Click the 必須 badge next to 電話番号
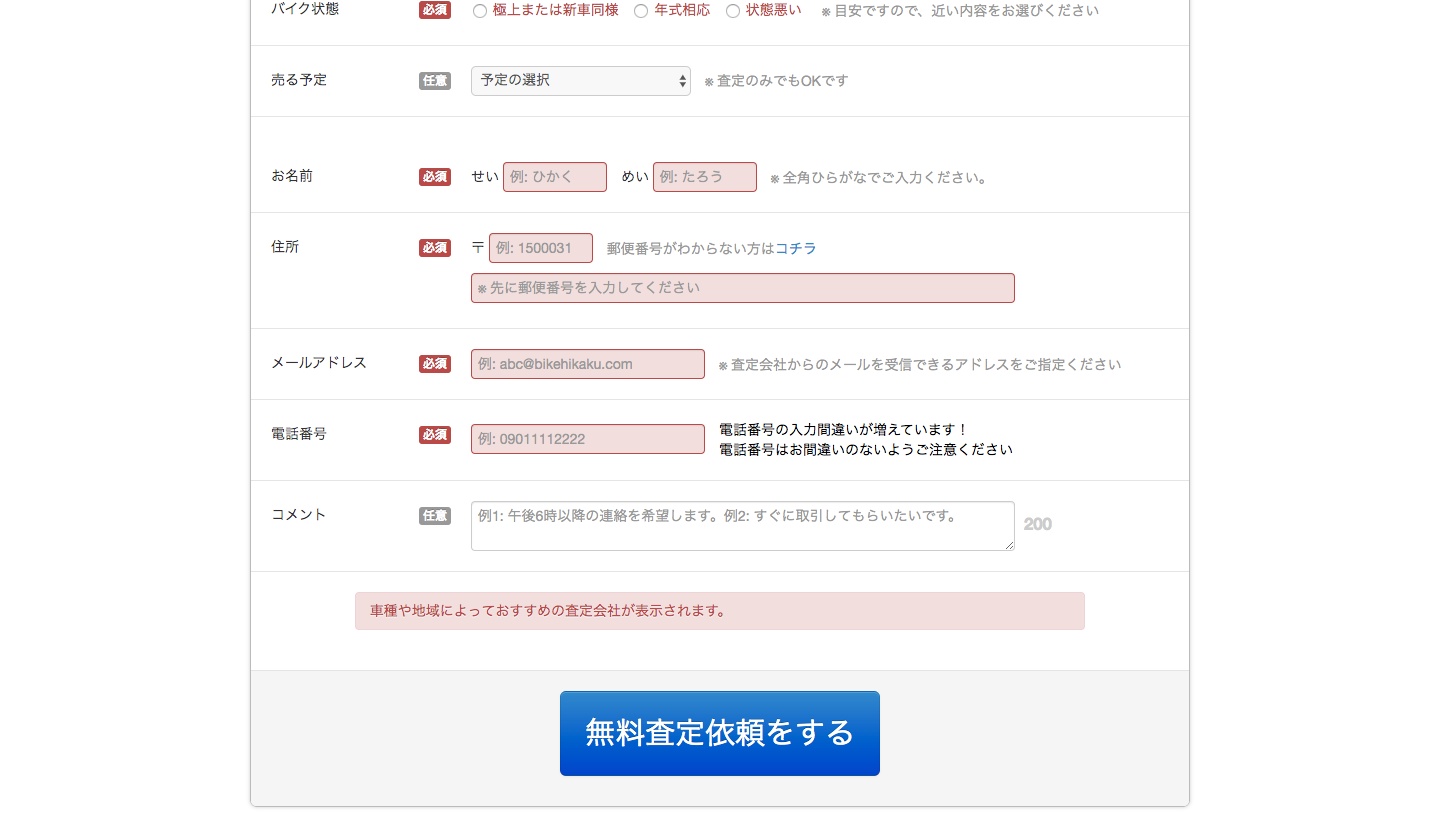 click(435, 435)
